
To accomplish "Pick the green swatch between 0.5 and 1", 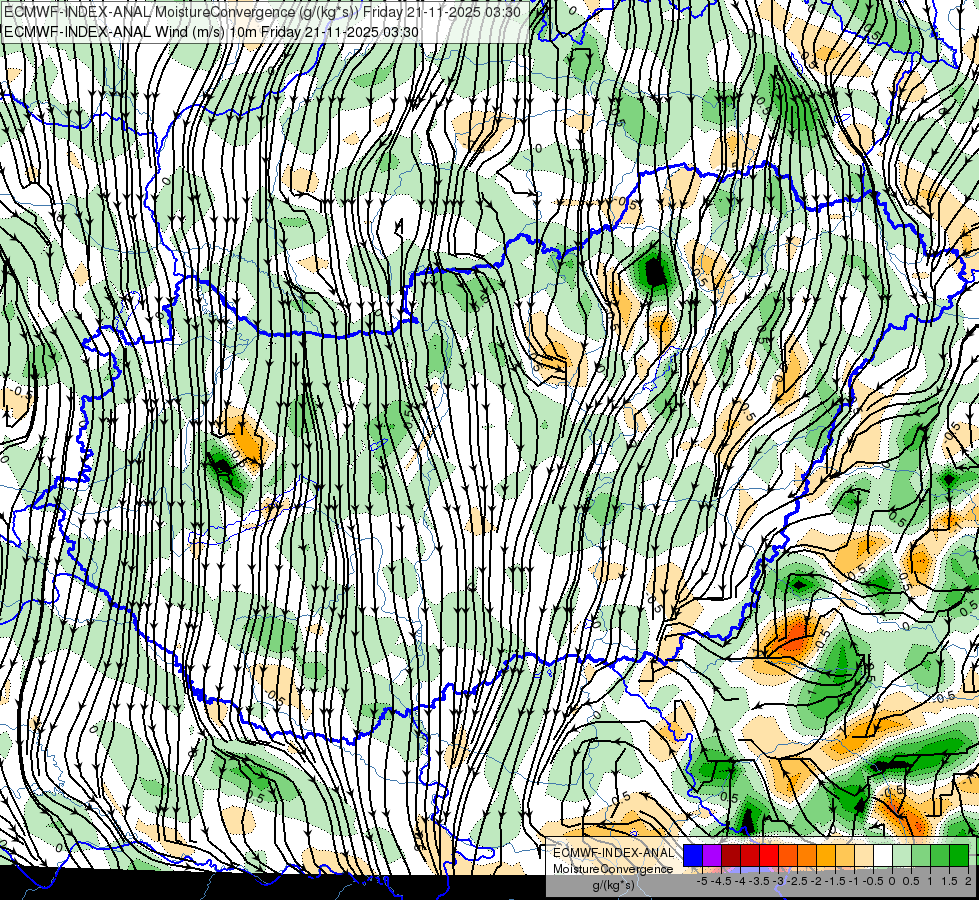I will [921, 856].
